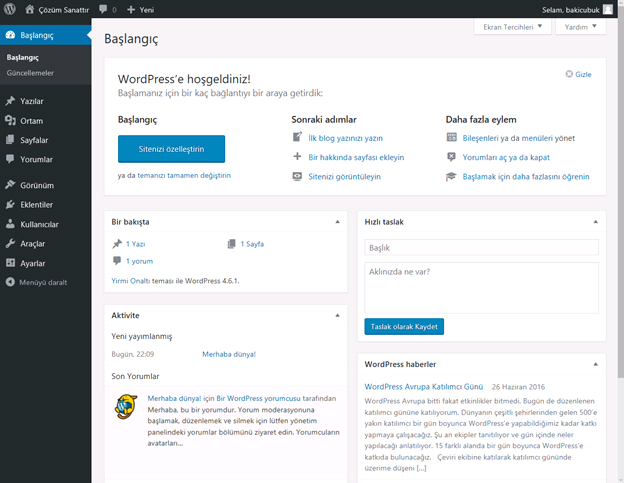Click the dismiss icon beside Gizle
The width and height of the screenshot is (624, 483).
click(x=569, y=74)
